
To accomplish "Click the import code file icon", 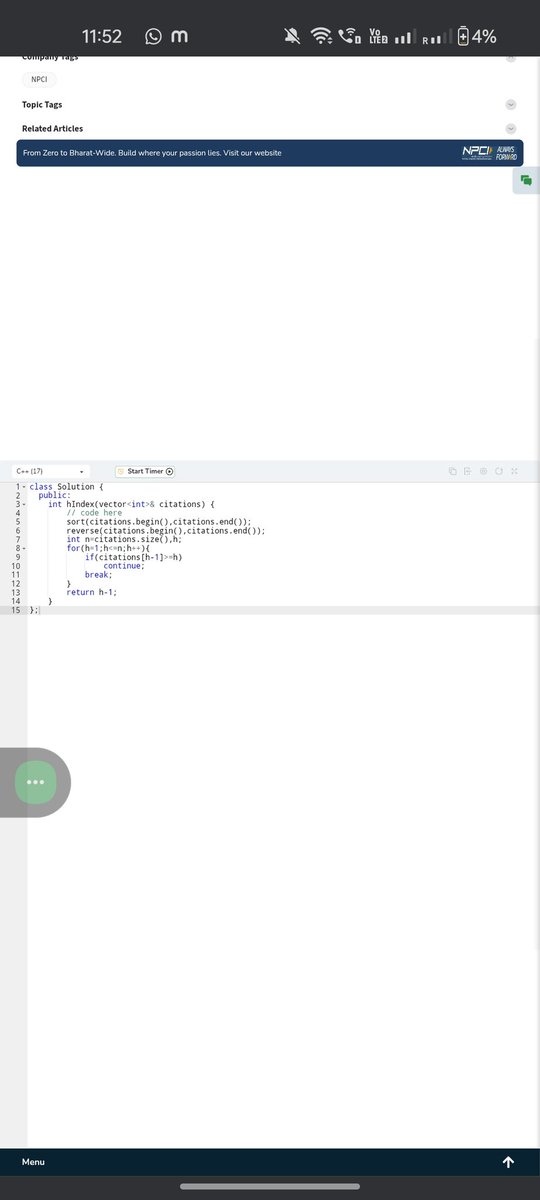I will coord(468,471).
